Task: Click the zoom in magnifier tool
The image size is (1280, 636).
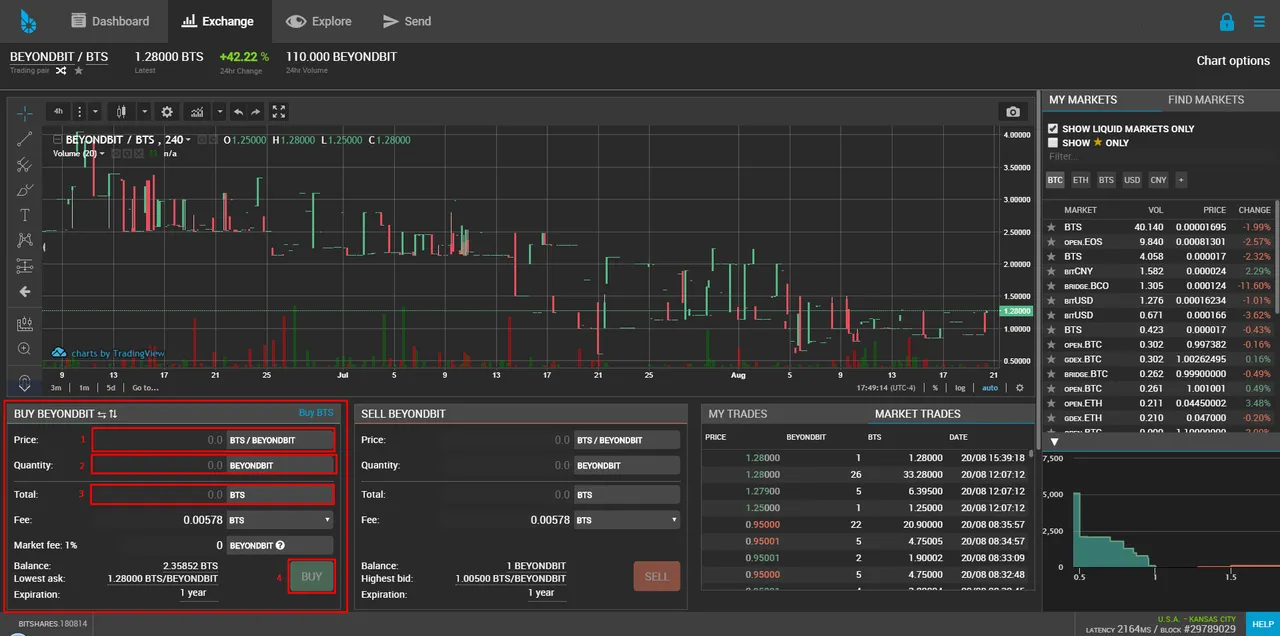Action: tap(25, 349)
